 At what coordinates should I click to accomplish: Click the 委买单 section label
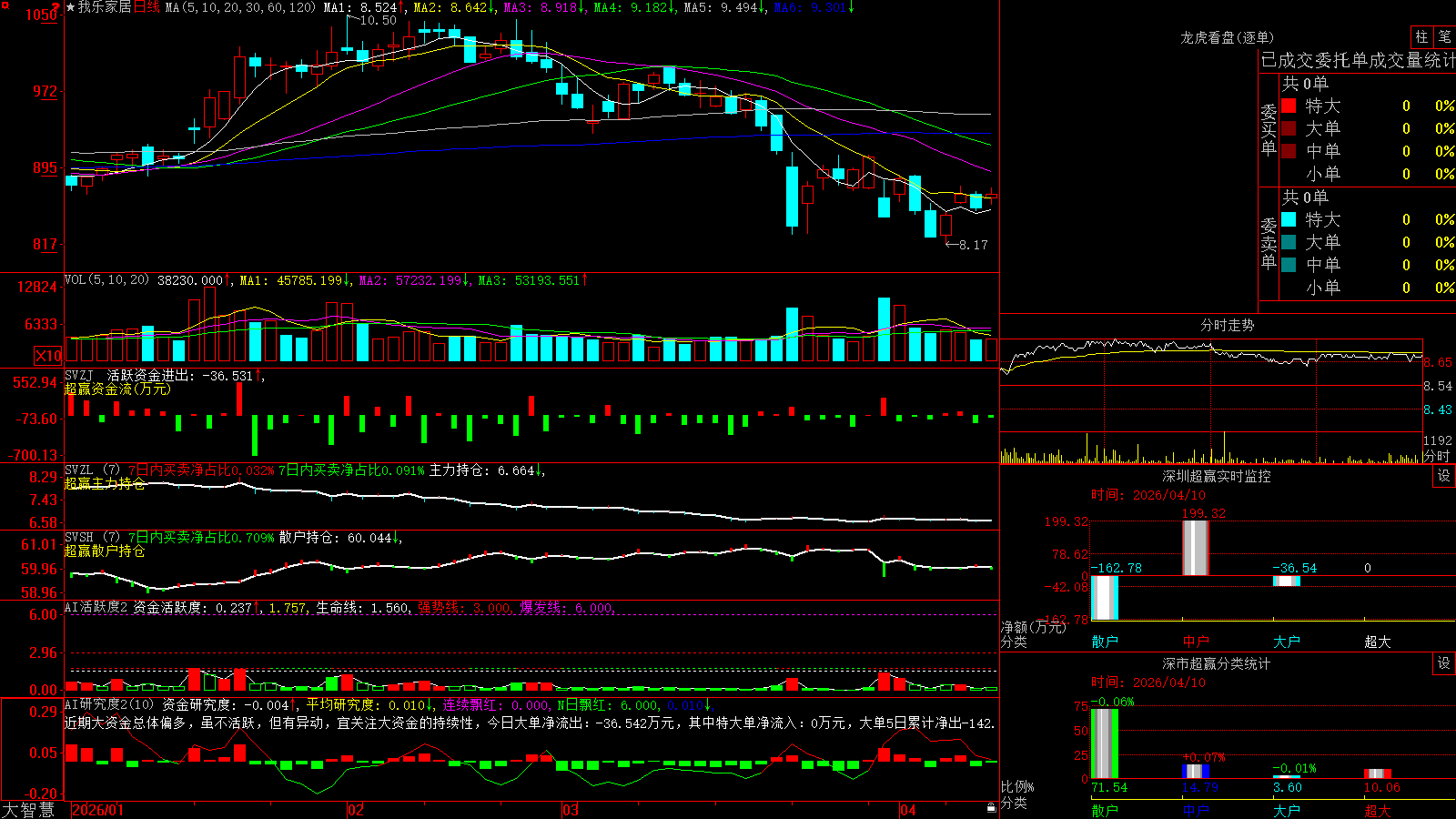click(x=1269, y=129)
